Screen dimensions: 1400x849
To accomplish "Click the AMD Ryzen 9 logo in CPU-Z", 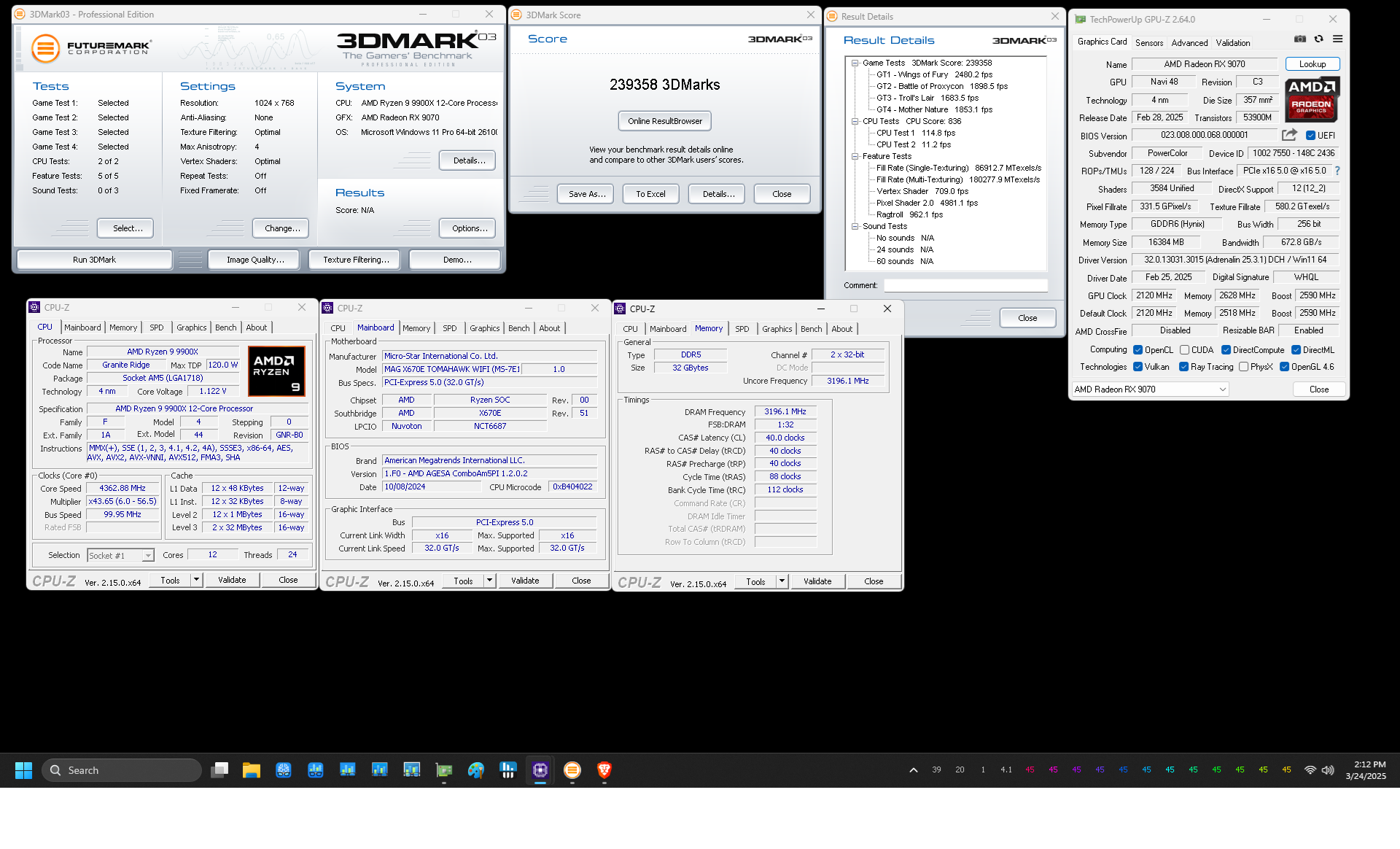I will pos(276,371).
